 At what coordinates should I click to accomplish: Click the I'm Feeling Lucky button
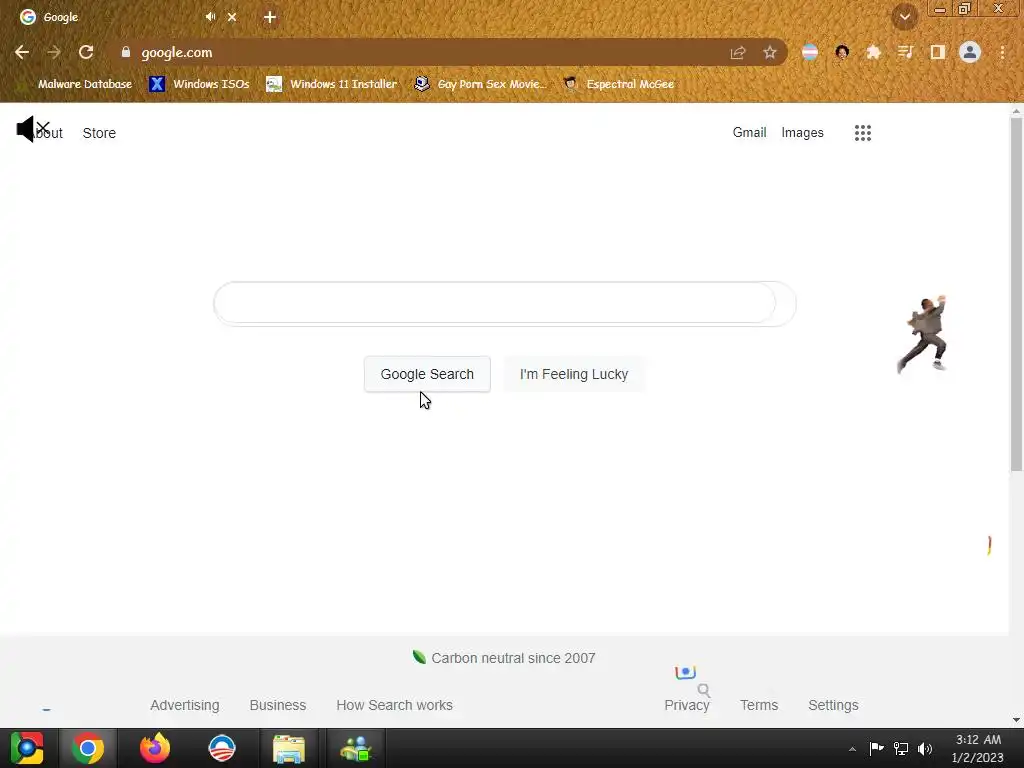tap(574, 374)
